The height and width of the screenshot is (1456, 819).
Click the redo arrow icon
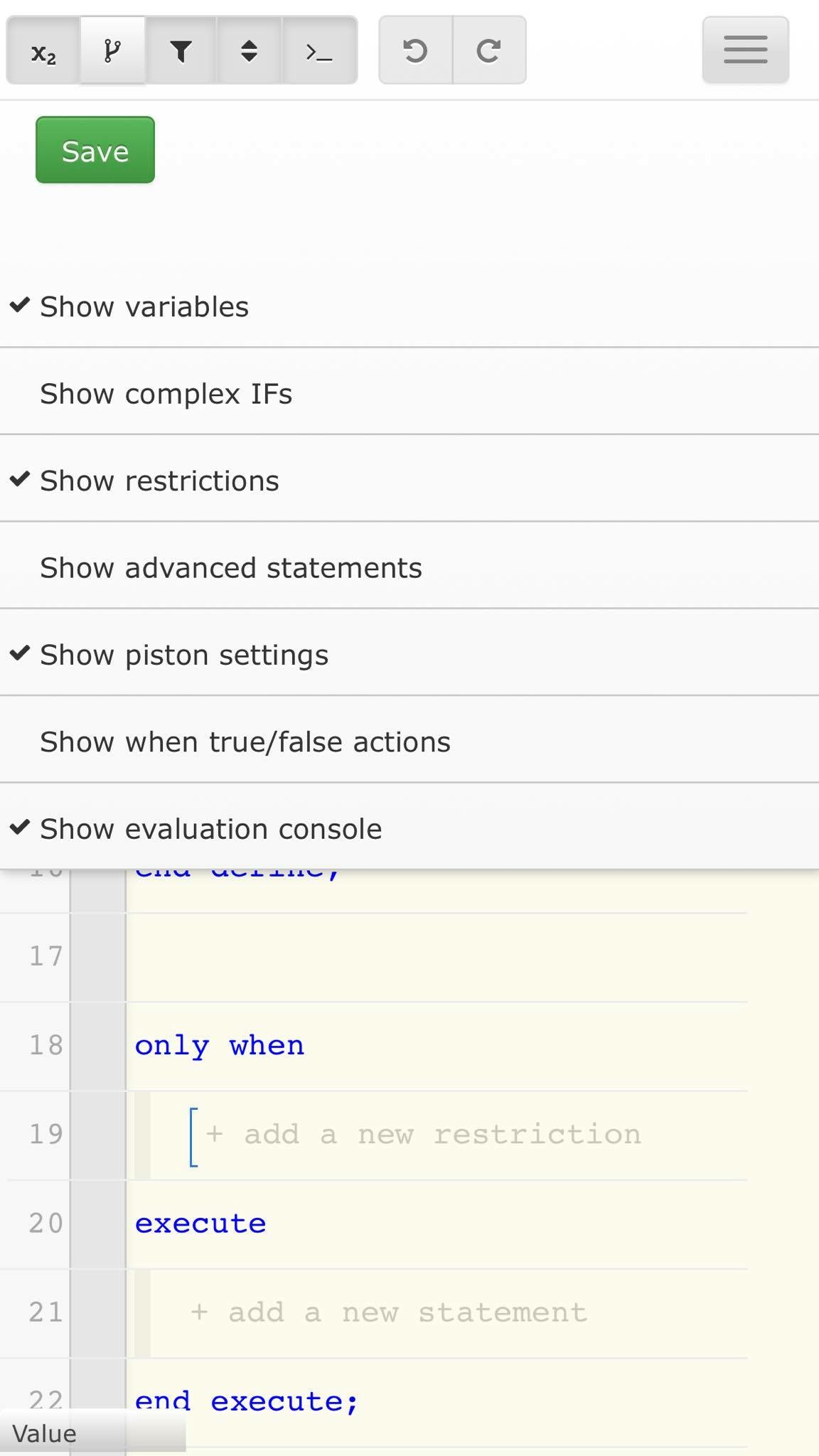click(489, 51)
